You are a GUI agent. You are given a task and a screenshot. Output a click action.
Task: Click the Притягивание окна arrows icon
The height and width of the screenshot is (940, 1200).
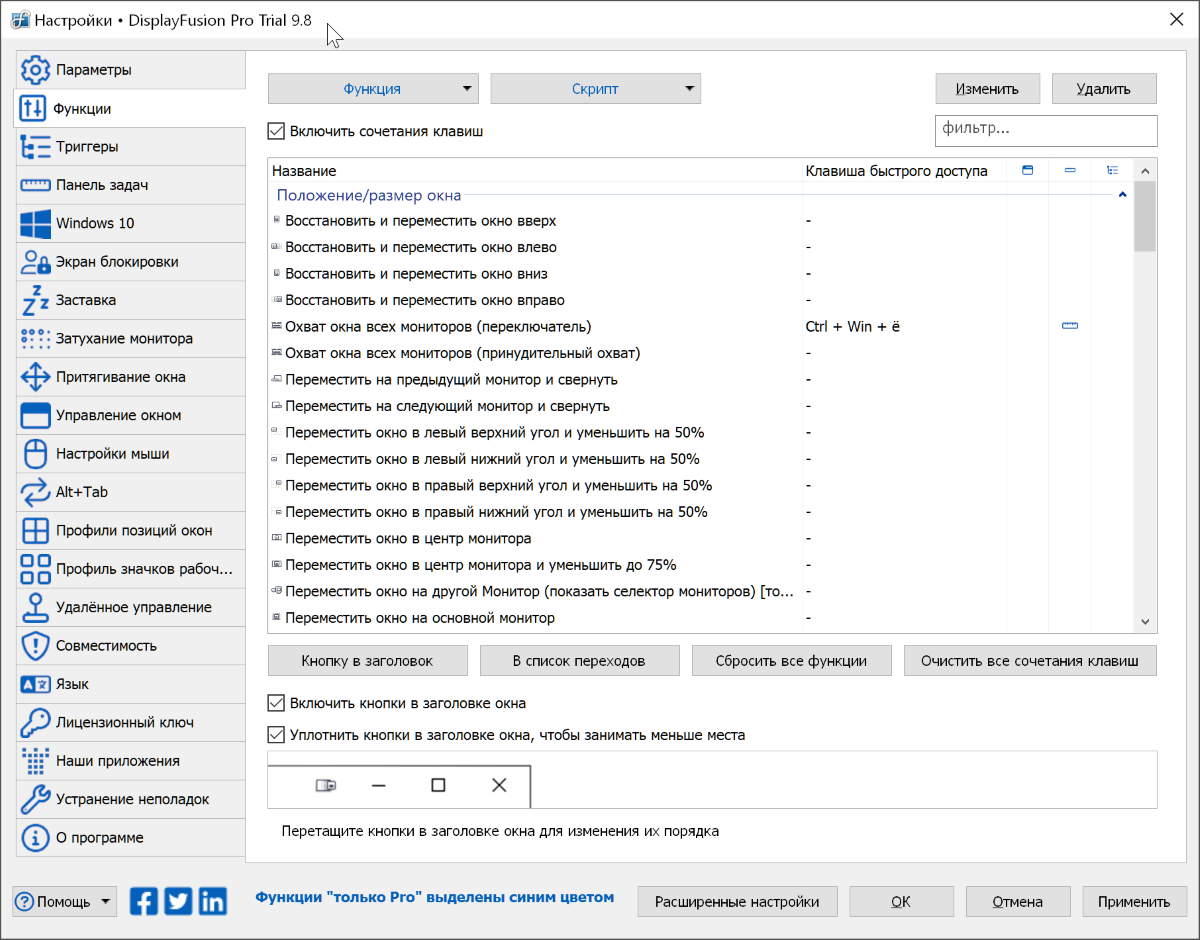pyautogui.click(x=35, y=377)
